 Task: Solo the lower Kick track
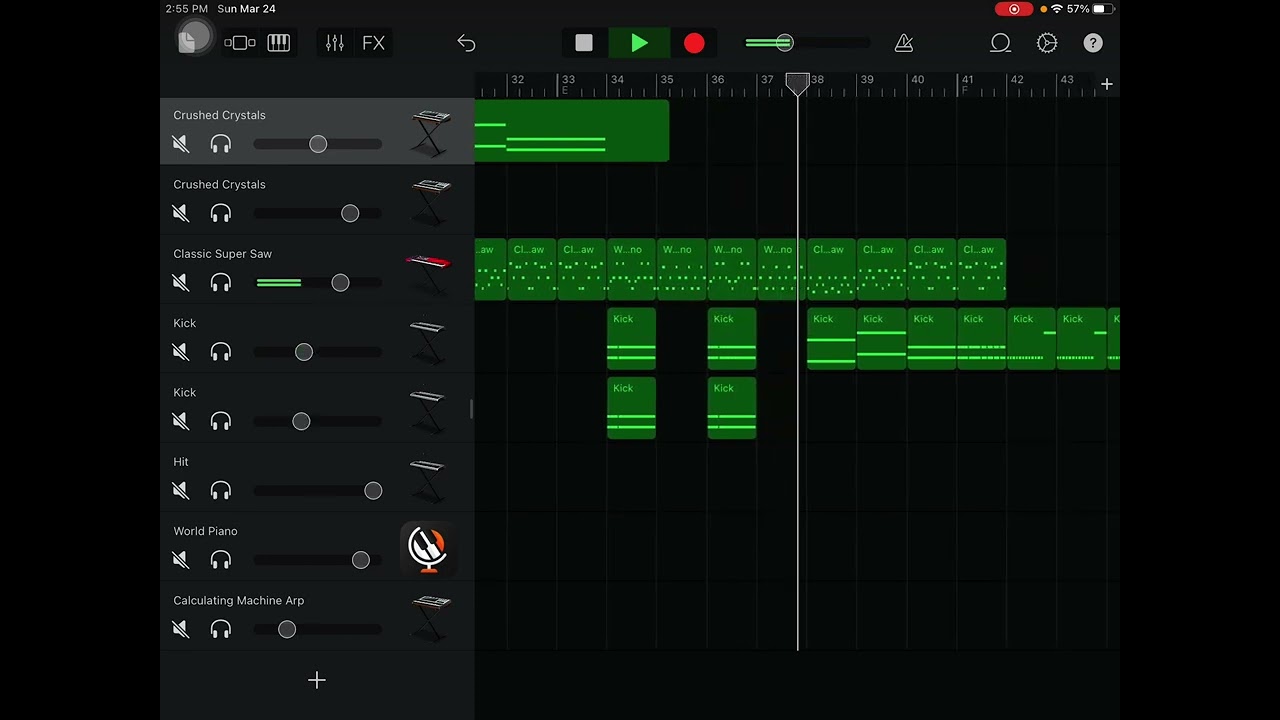[221, 421]
